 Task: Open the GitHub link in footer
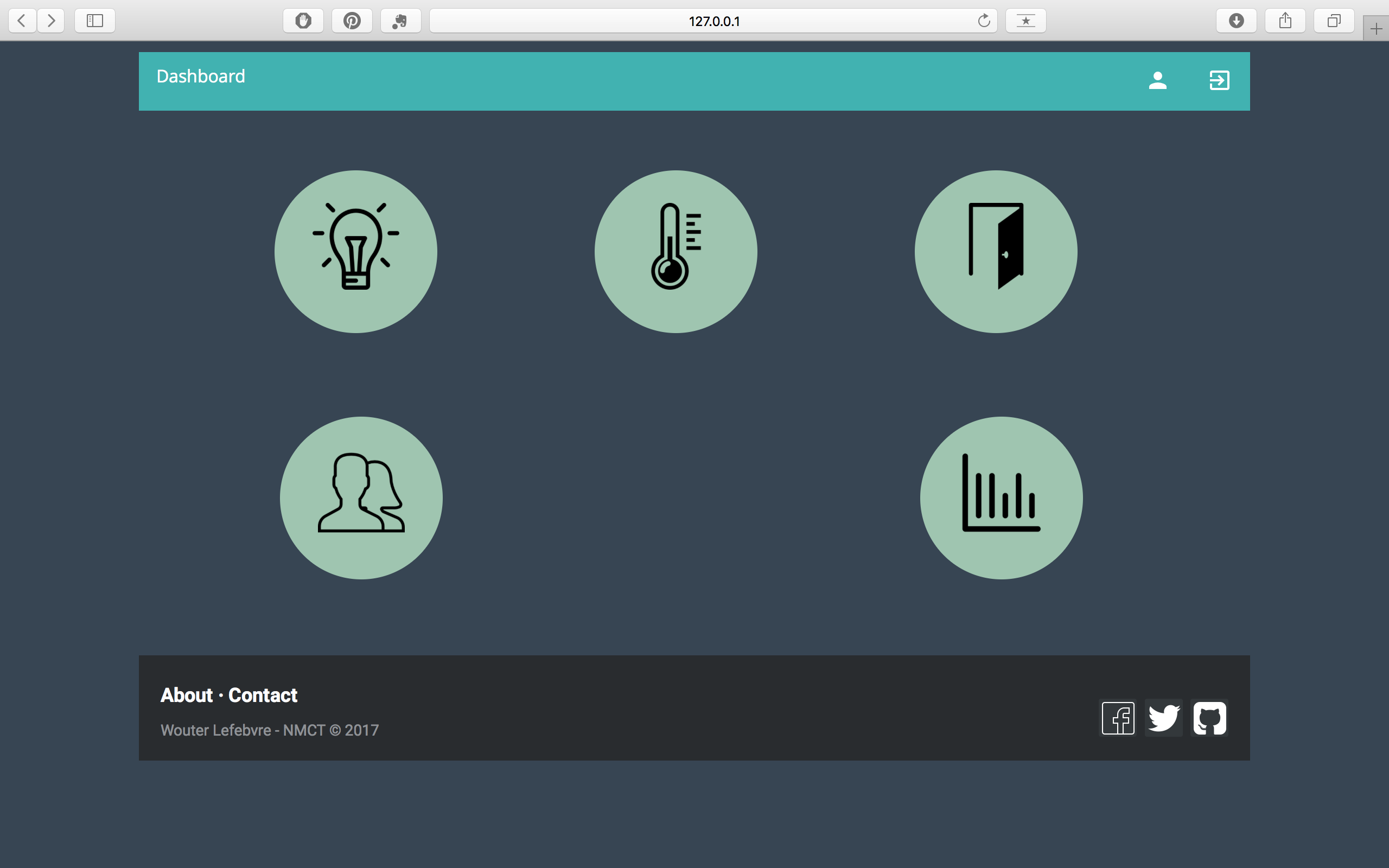coord(1209,718)
